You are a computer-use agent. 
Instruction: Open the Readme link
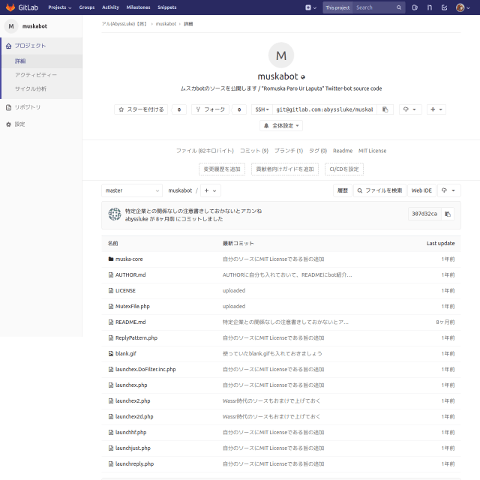[343, 151]
